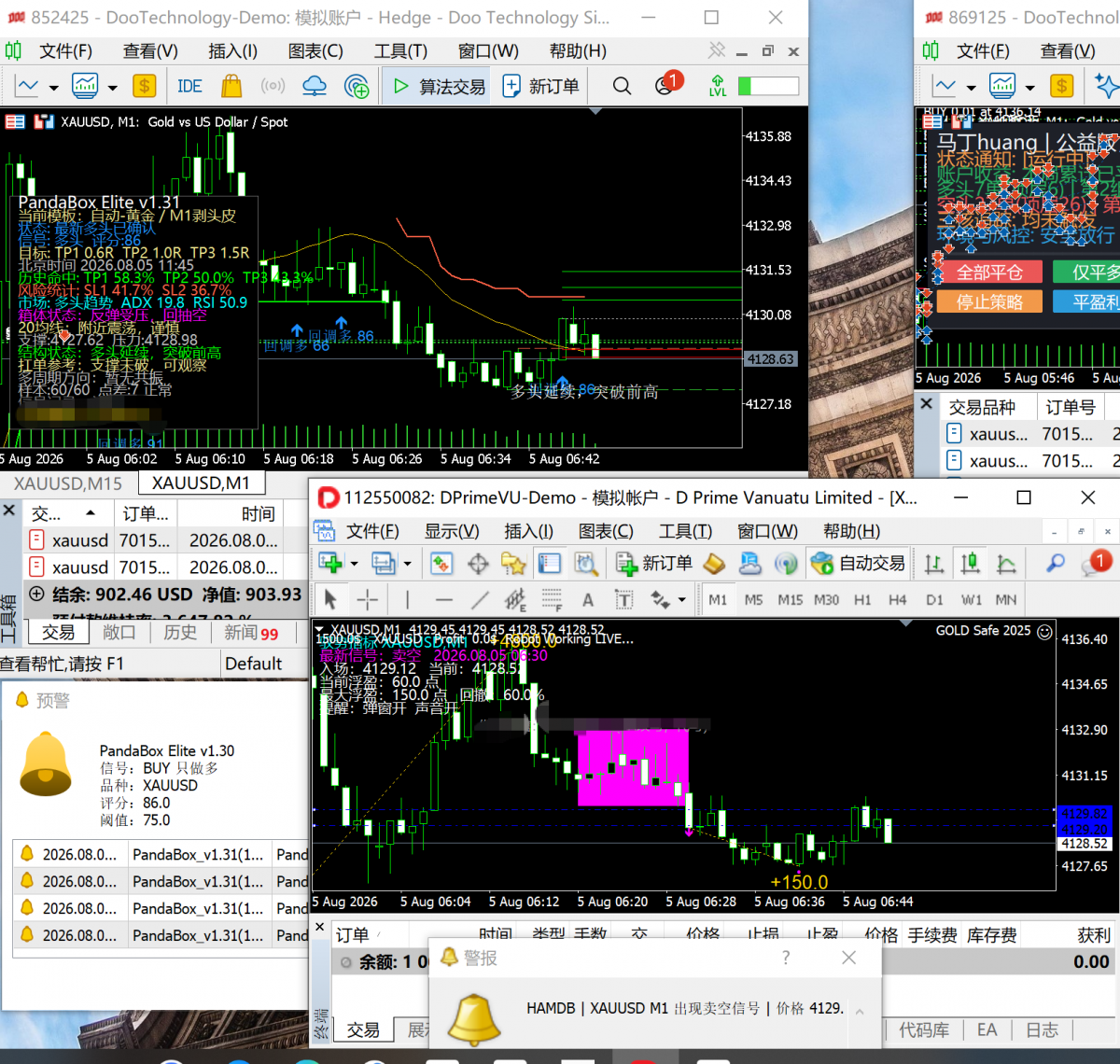Image resolution: width=1120 pixels, height=1064 pixels.
Task: Open the chat notifications icon with red badge in 852425
Action: (667, 85)
